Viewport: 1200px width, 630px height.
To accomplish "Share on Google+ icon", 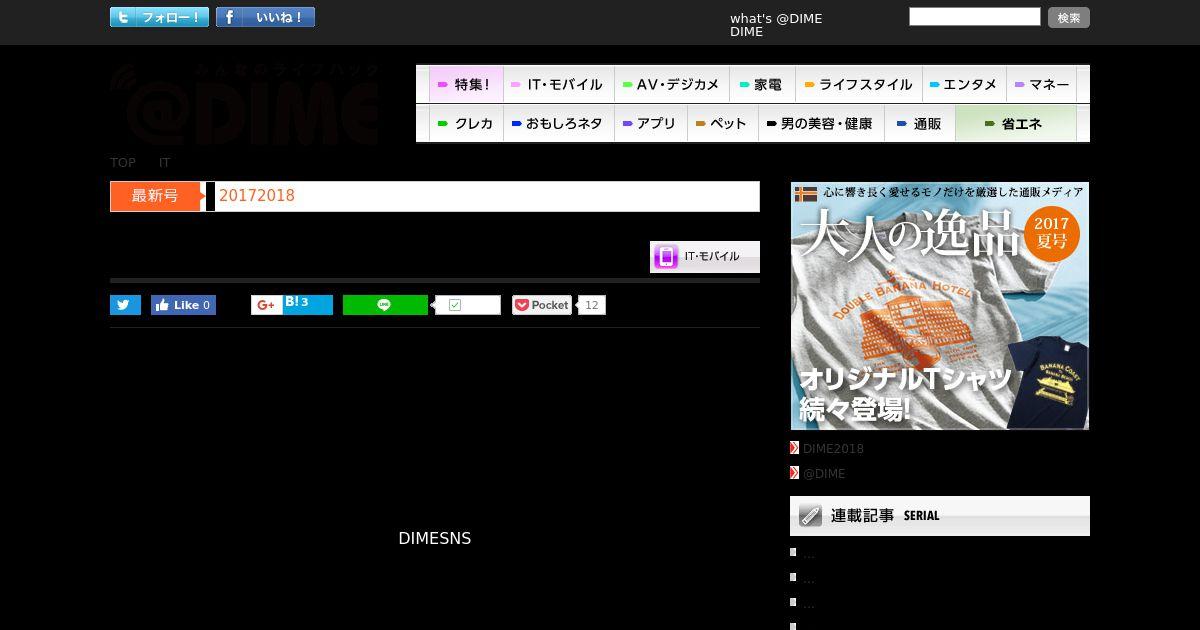I will coord(266,305).
